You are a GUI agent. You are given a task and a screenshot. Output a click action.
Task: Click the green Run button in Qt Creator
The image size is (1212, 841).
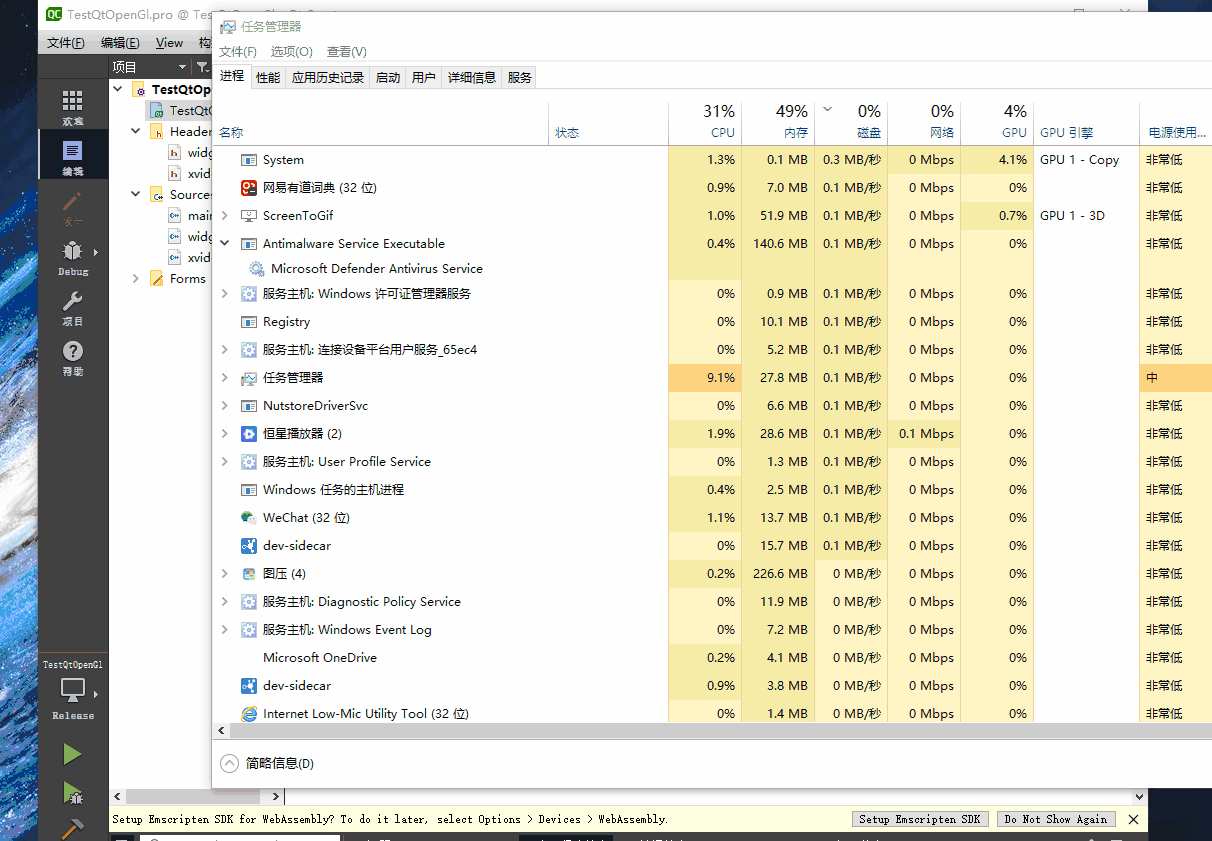click(x=72, y=754)
